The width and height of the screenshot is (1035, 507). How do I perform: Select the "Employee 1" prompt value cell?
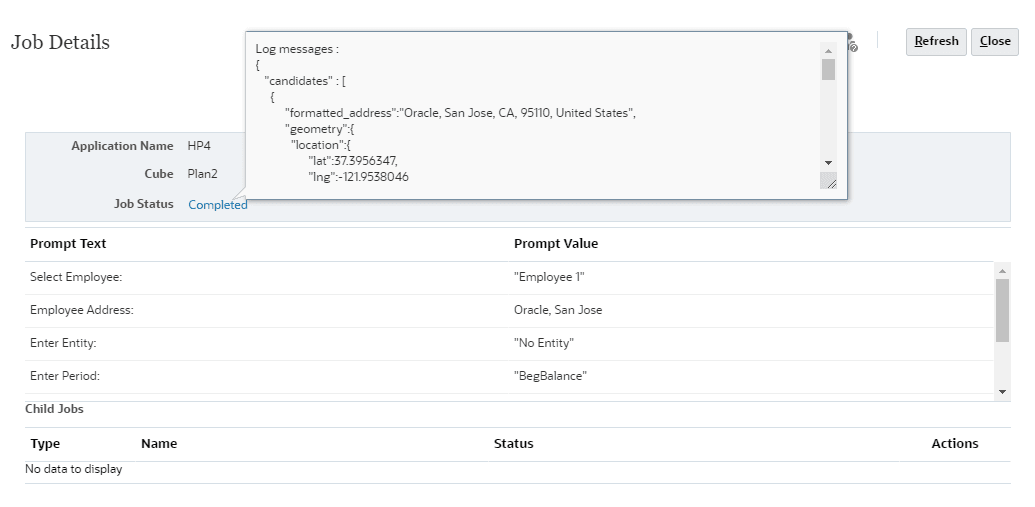click(548, 277)
